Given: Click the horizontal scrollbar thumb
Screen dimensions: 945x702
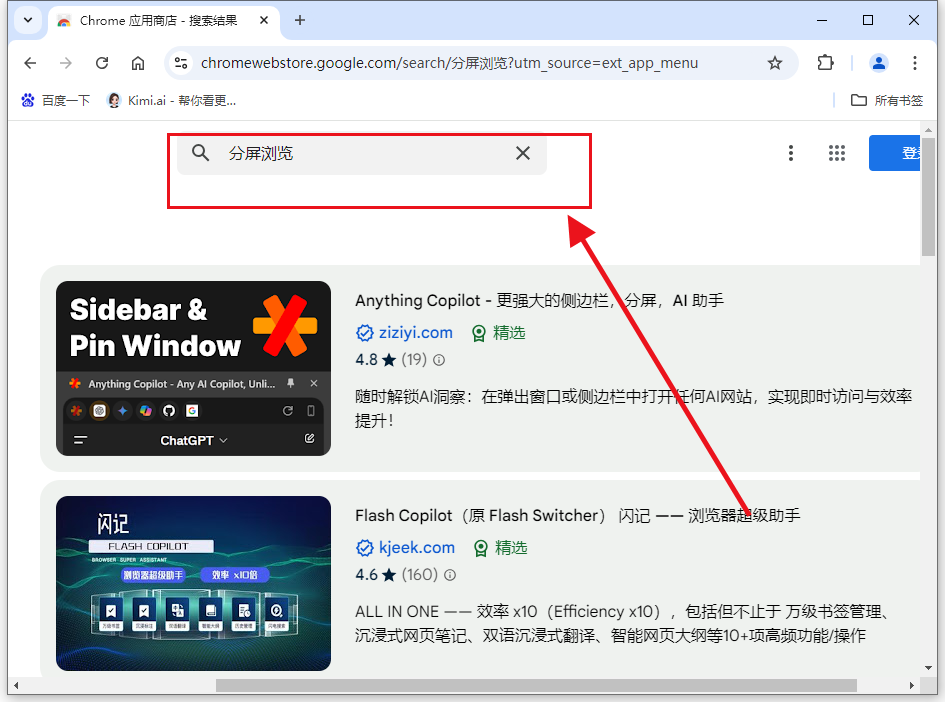Looking at the screenshot, I should tap(536, 686).
